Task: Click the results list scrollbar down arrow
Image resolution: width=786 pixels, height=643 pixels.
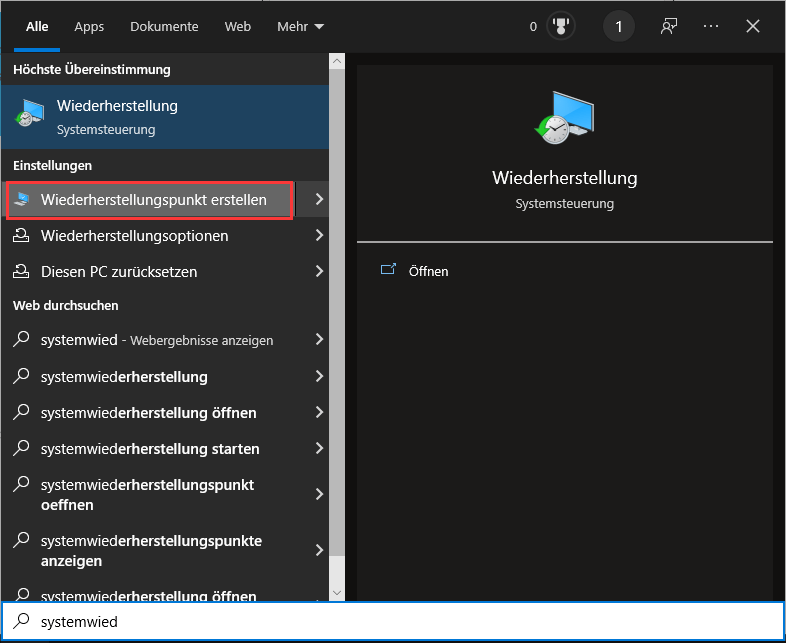Action: (x=337, y=593)
